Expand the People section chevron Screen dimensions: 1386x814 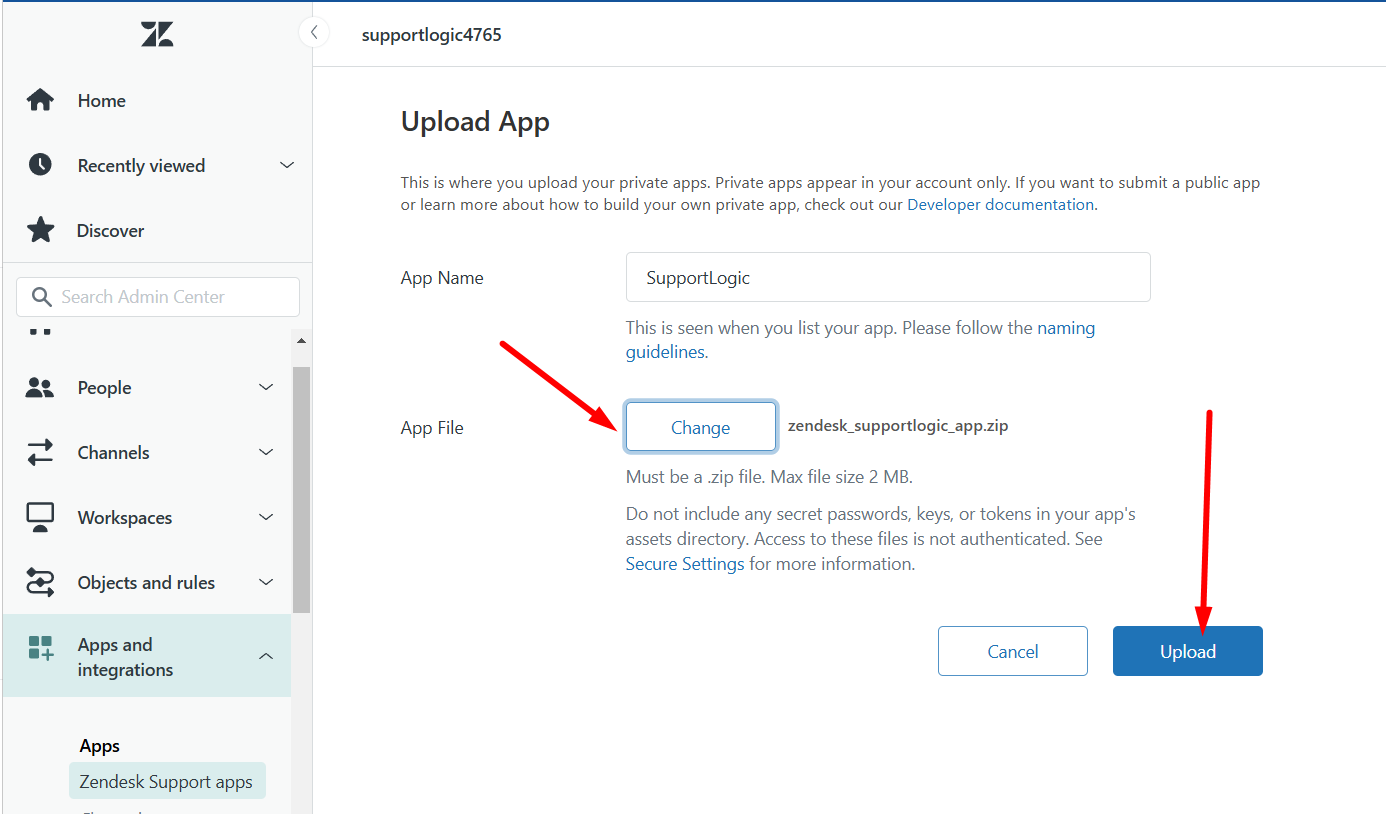(266, 387)
